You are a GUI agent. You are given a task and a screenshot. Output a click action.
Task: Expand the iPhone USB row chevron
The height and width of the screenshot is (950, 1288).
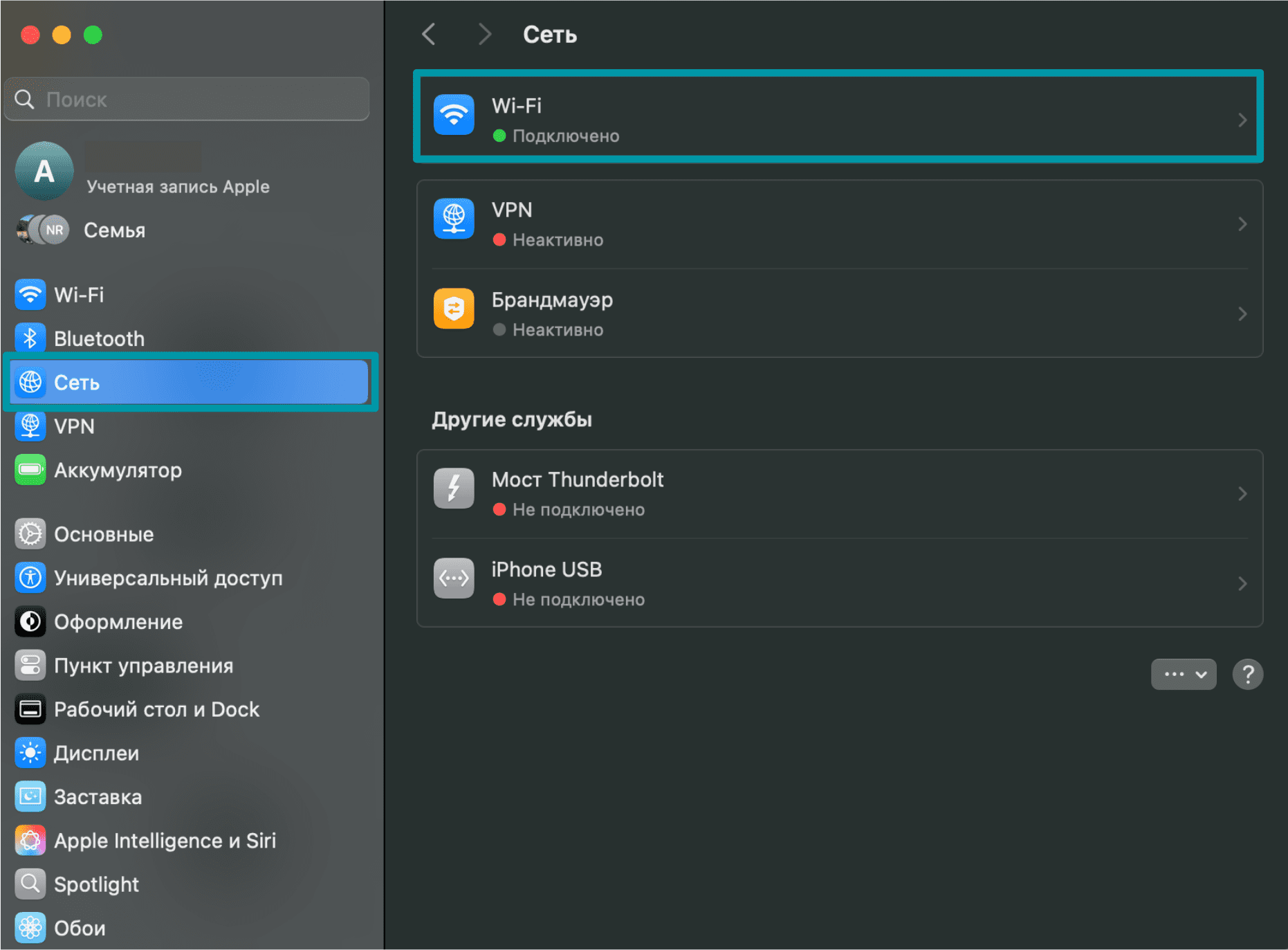(1242, 583)
